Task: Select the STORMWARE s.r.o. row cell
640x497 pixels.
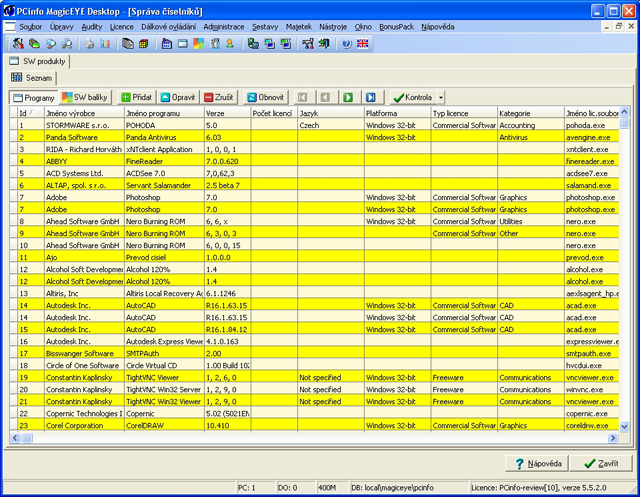Action: [84, 125]
